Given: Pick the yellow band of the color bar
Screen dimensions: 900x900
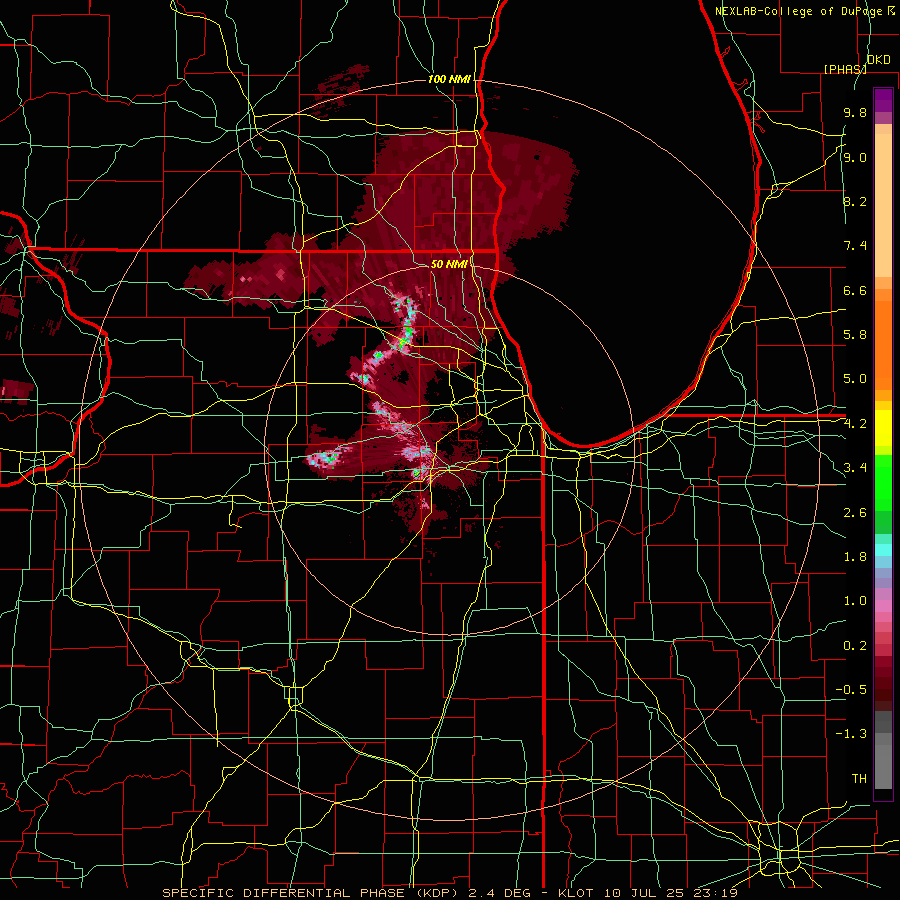Looking at the screenshot, I should (883, 428).
